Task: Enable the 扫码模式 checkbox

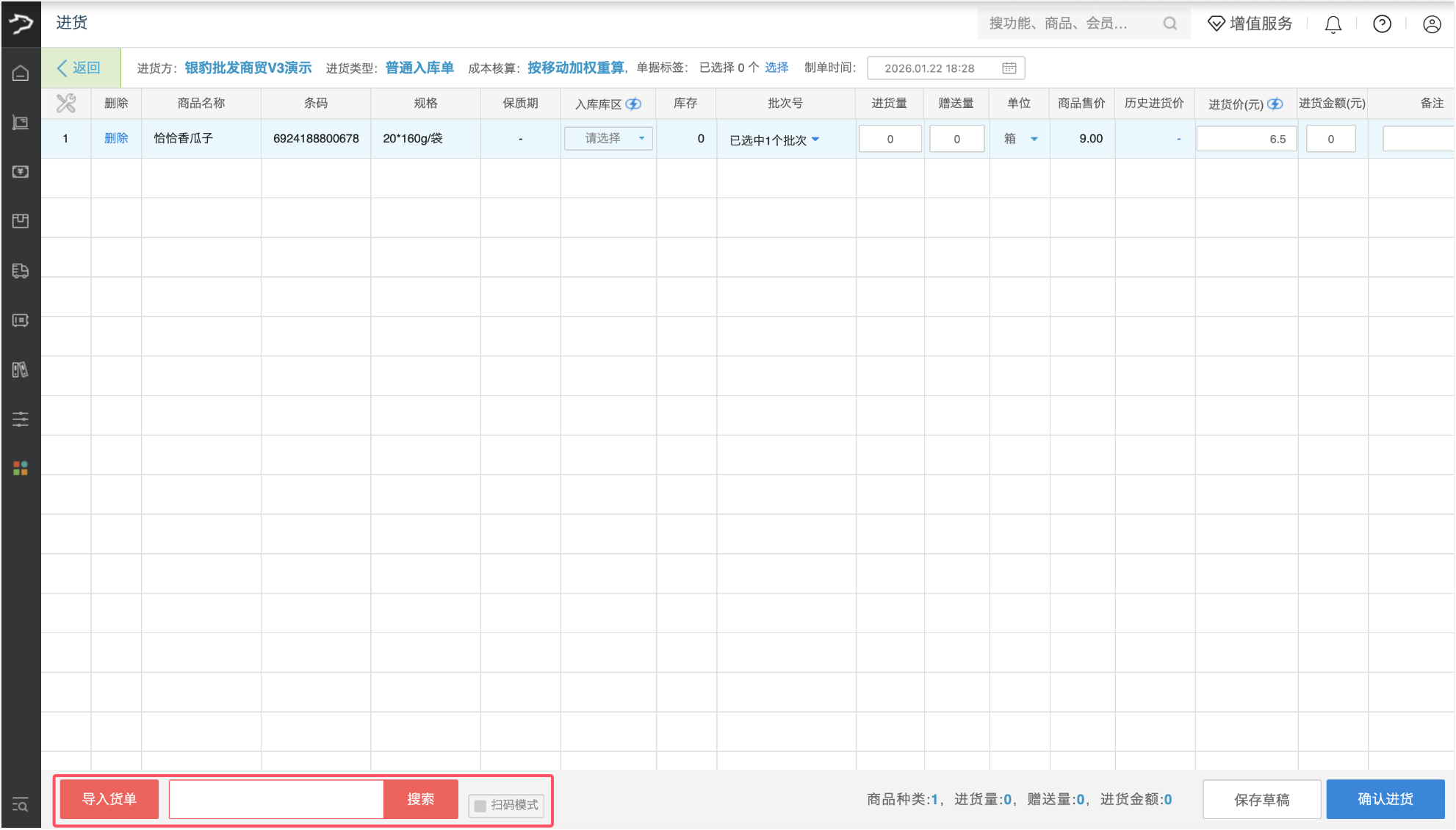Action: 480,806
